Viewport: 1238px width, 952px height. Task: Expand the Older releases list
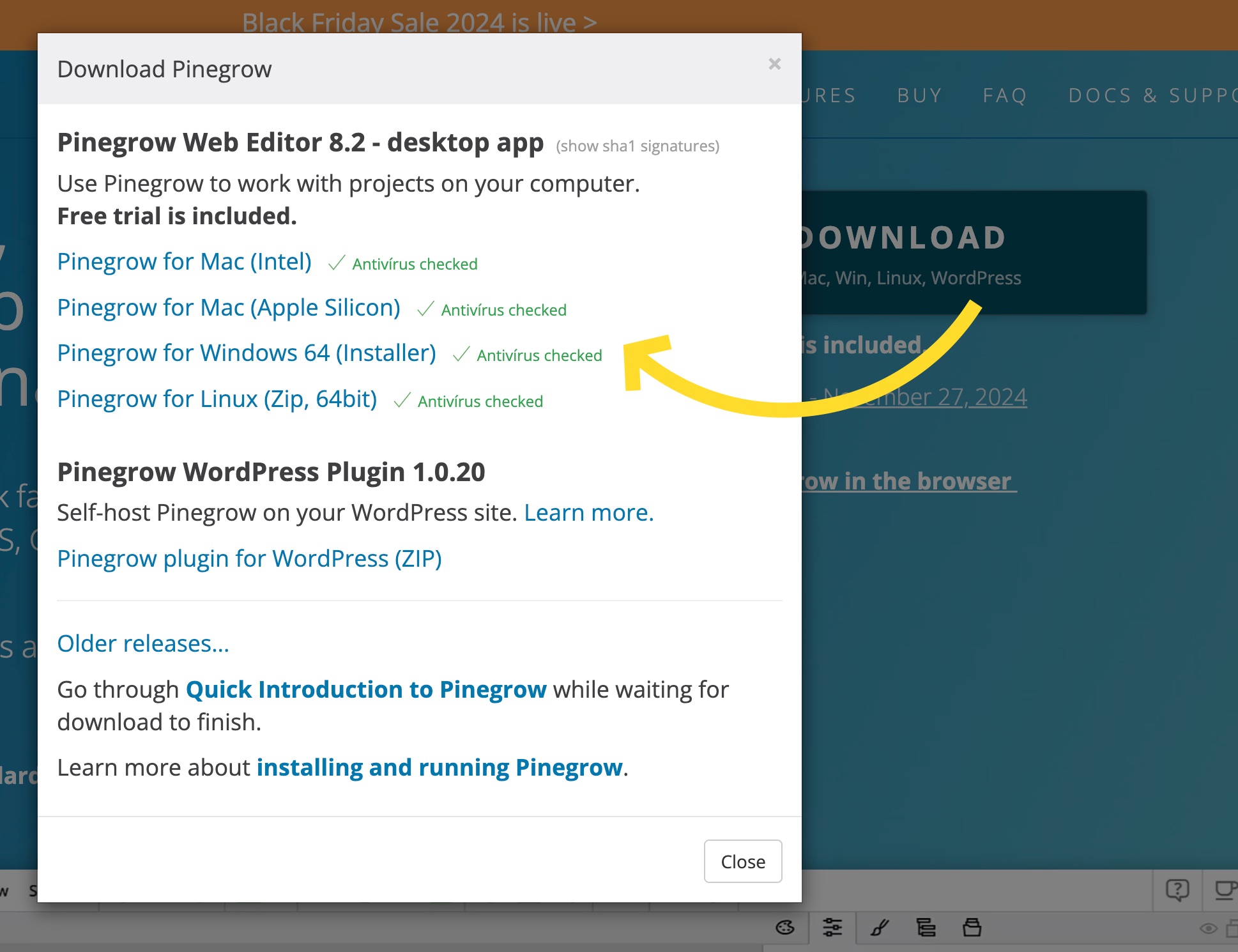[x=143, y=643]
